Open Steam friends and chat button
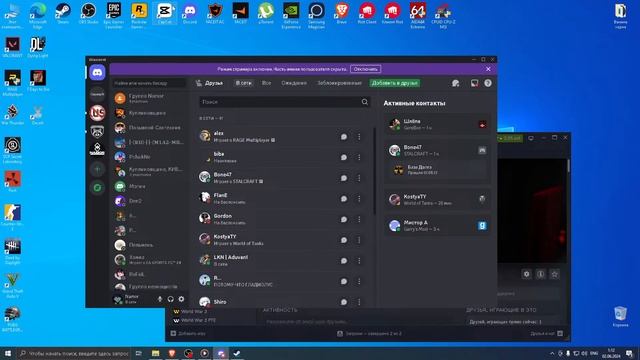 pos(546,333)
